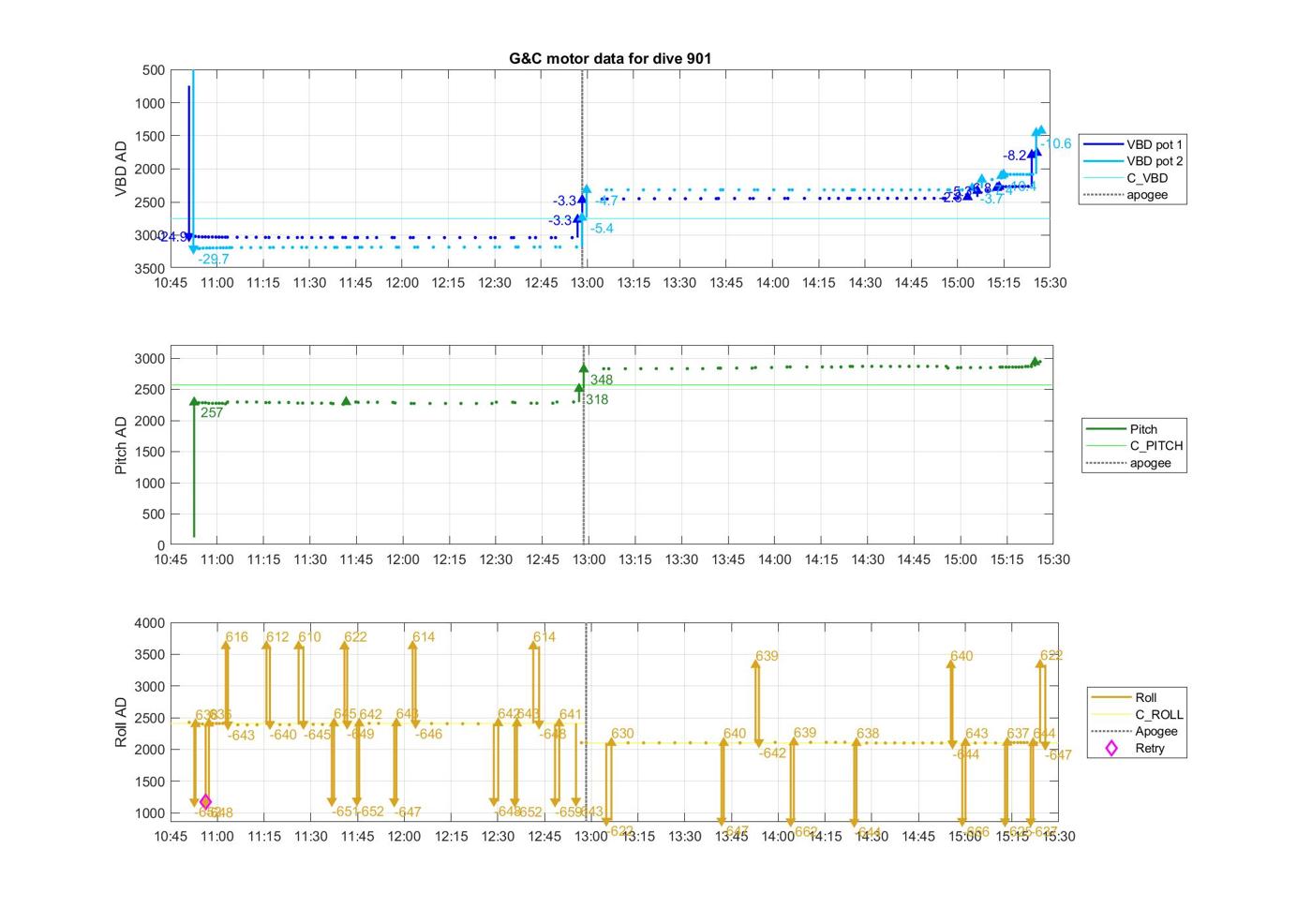The image size is (1312, 924).
Task: Click the "-646" data label in Roll plot
Action: coord(428,734)
